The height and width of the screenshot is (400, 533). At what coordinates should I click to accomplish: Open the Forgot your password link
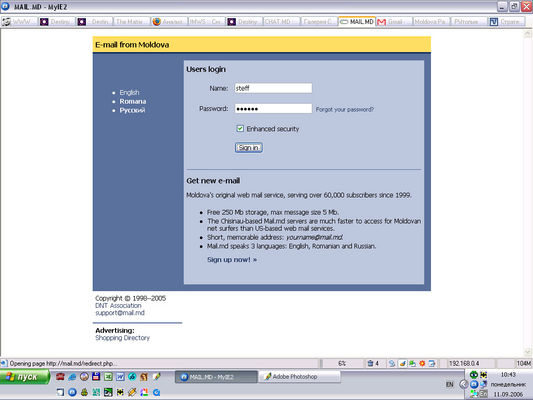[x=345, y=109]
